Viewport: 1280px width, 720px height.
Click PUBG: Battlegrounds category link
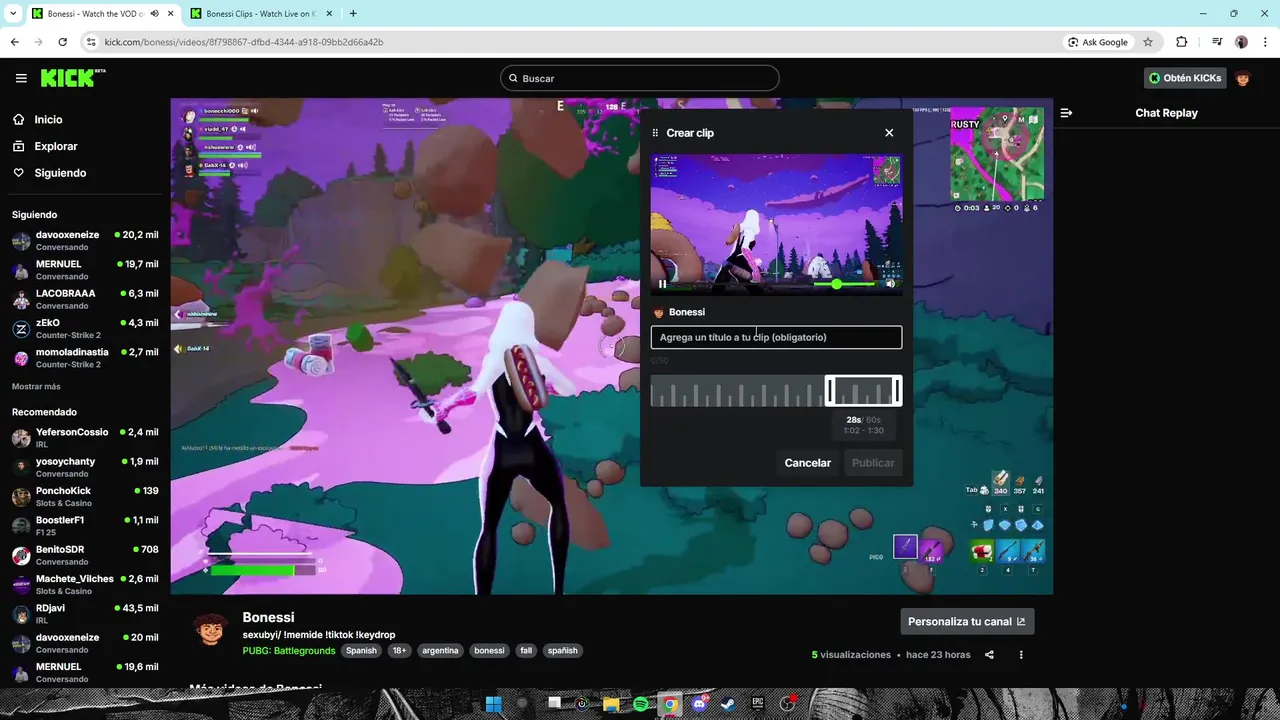point(289,650)
